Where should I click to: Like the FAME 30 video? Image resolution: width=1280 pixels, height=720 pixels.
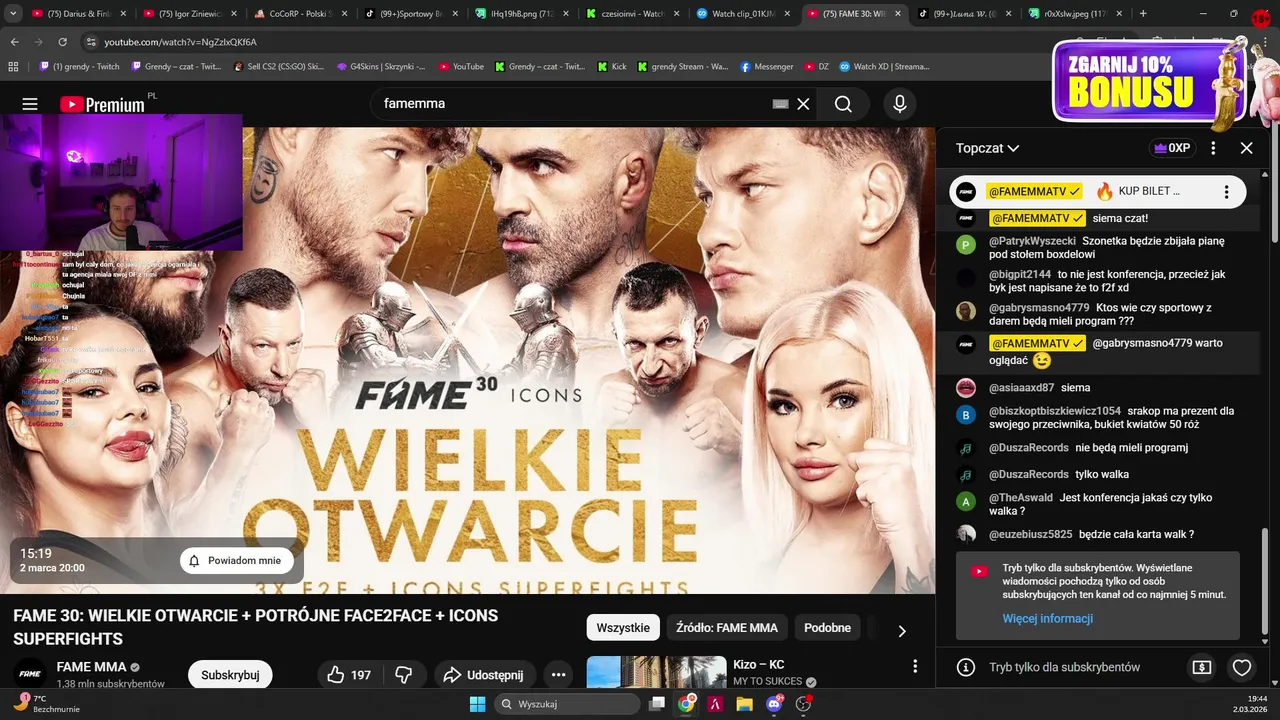pyautogui.click(x=348, y=675)
